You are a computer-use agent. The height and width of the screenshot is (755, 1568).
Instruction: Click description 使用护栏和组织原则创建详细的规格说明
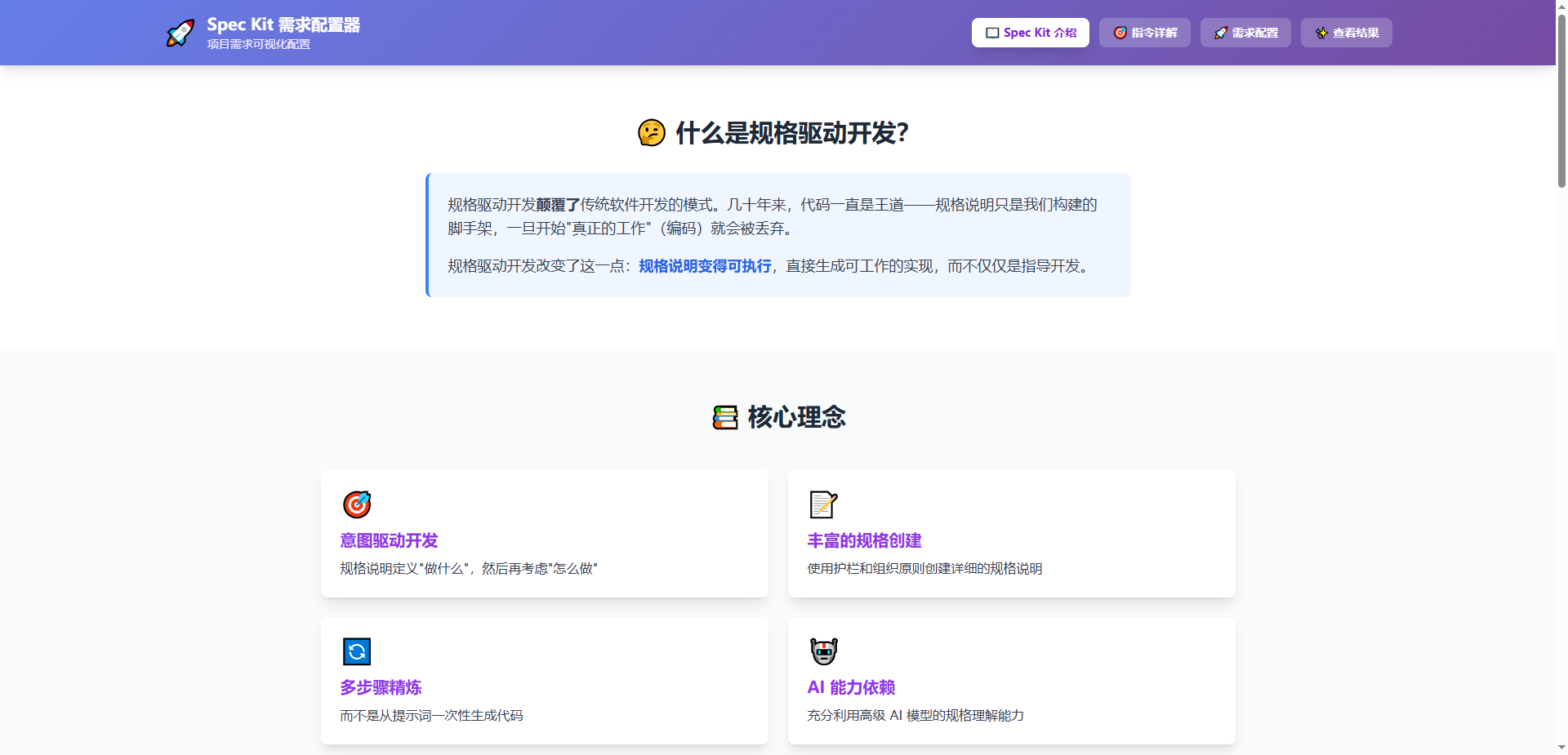click(924, 568)
